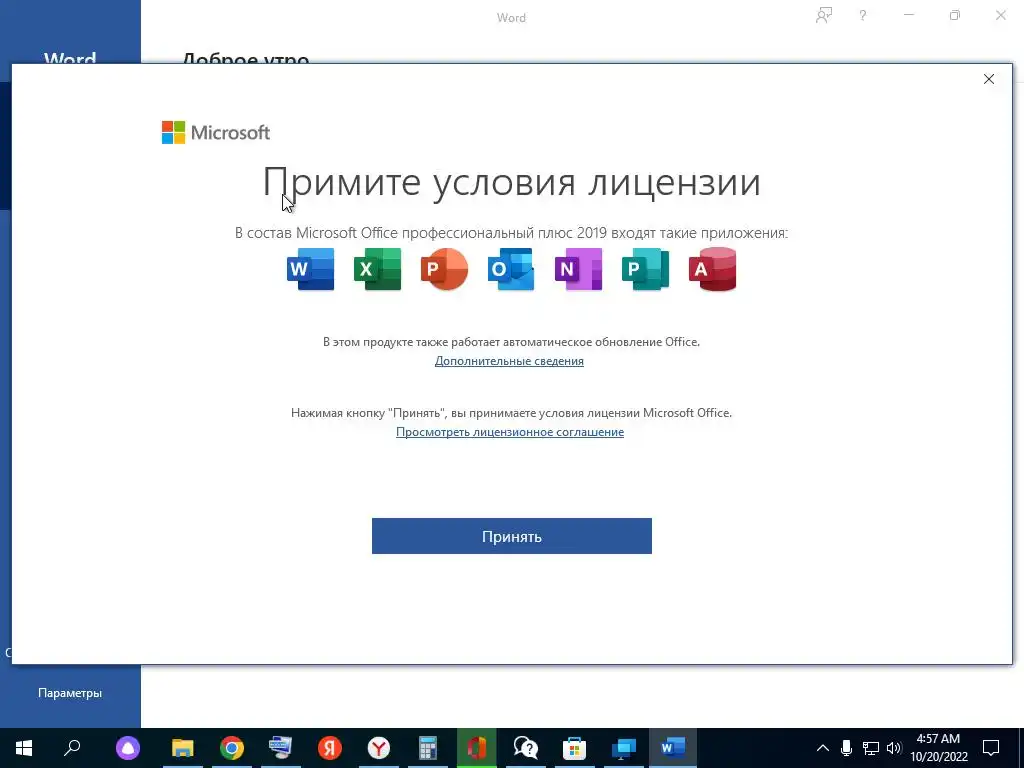Click the account/feedback icon in Word title bar
This screenshot has height=768, width=1024.
click(824, 16)
